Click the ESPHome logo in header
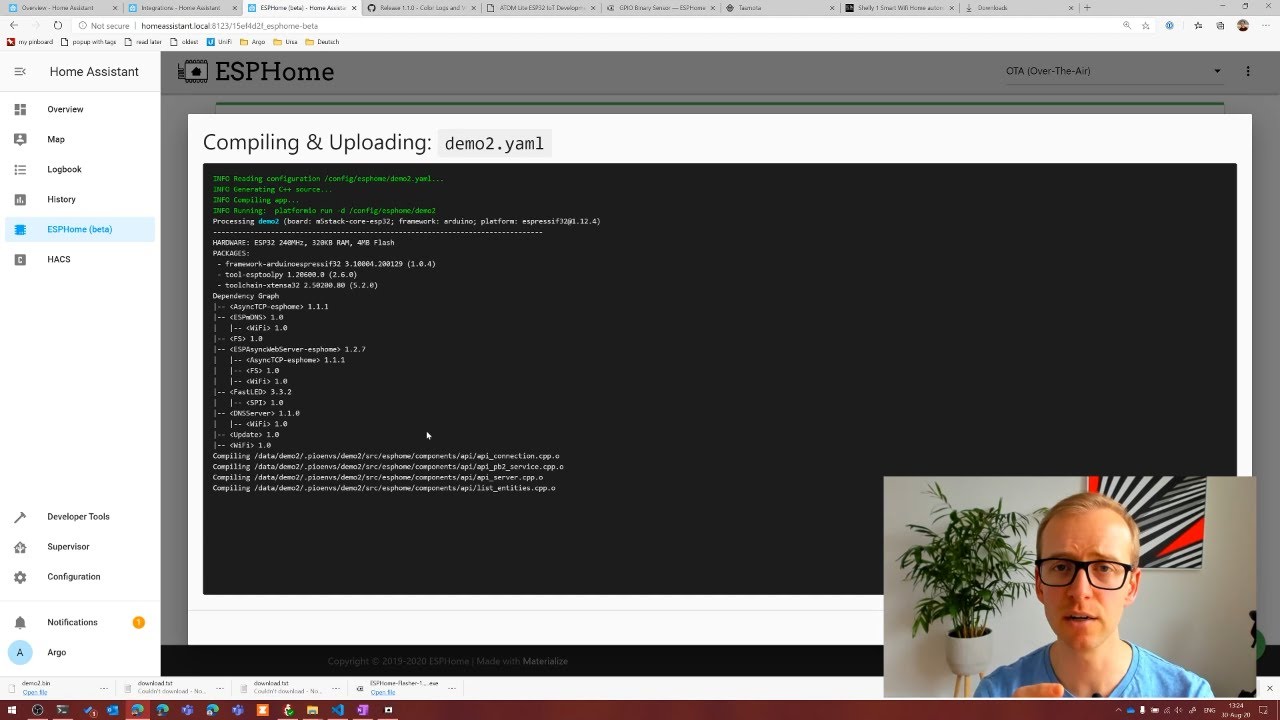Screen dimensions: 1280x720 click(256, 71)
